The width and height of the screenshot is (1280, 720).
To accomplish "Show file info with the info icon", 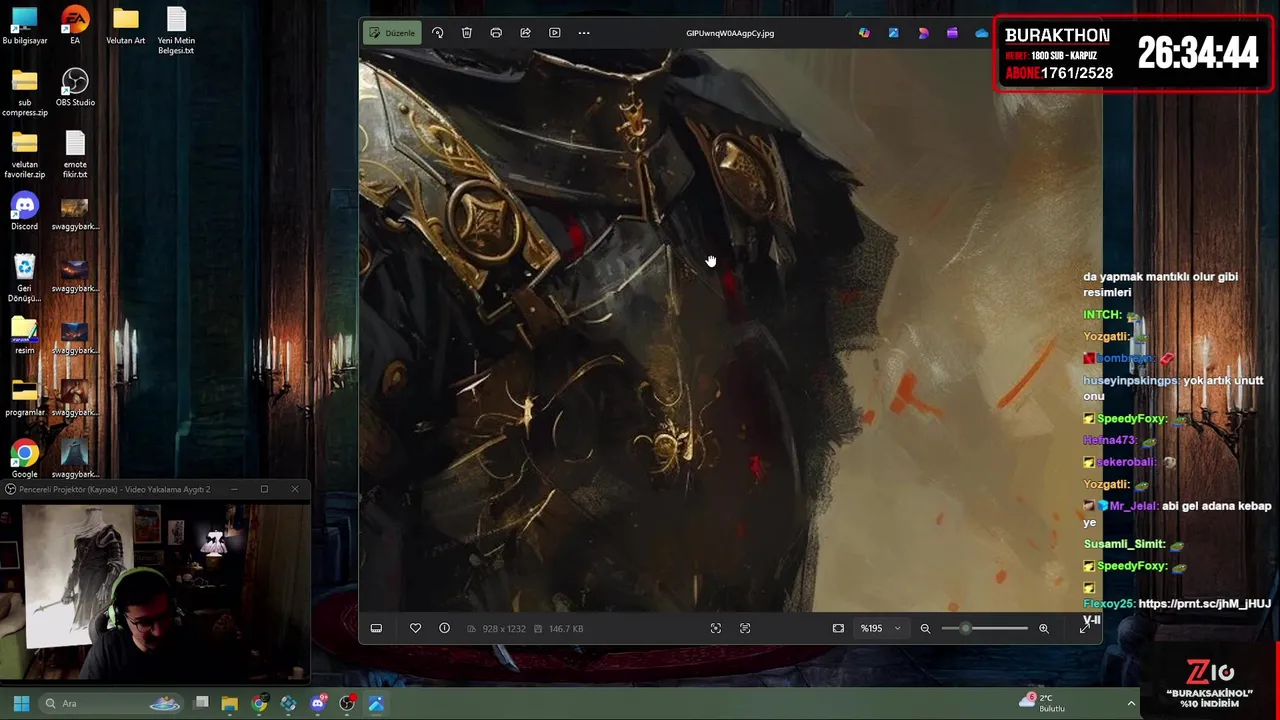I will coord(444,628).
